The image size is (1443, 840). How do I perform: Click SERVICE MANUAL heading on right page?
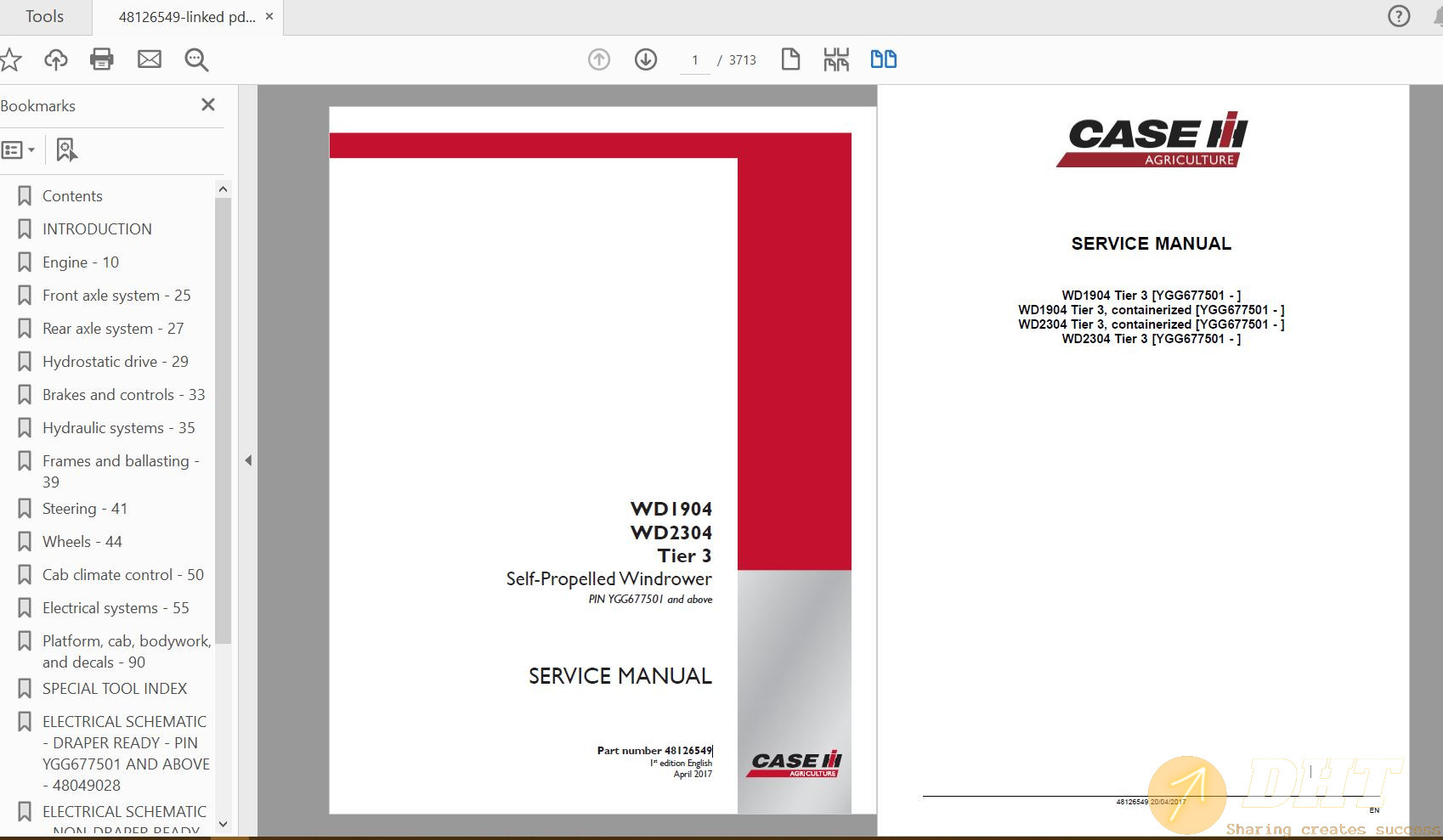1151,244
